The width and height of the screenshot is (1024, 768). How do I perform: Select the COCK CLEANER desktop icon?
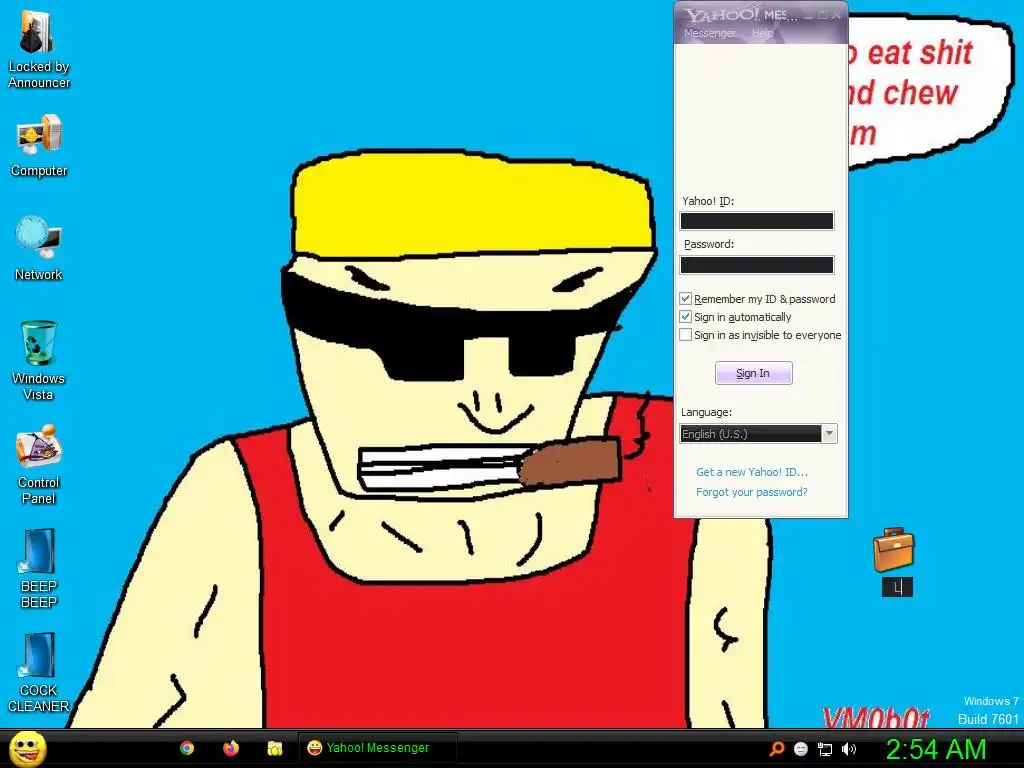(x=39, y=673)
